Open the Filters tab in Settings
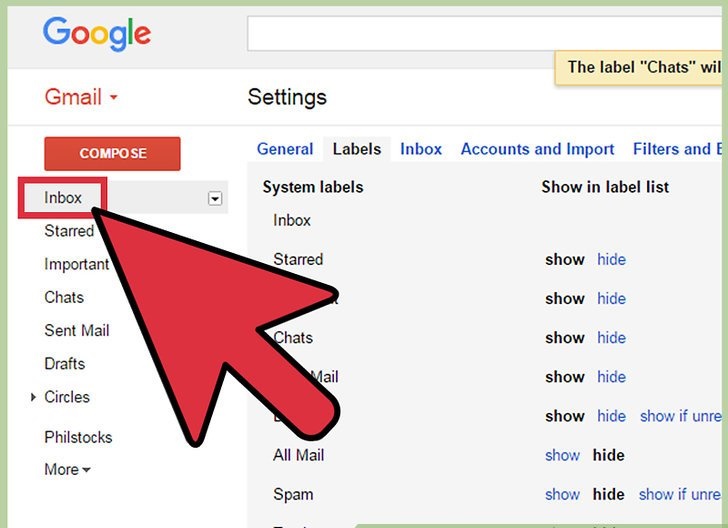Viewport: 728px width, 528px height. tap(677, 149)
